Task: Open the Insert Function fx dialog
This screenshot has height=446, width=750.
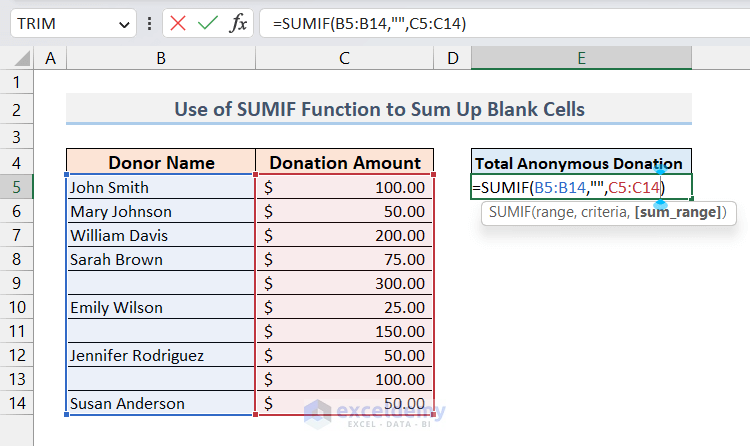Action: 238,23
